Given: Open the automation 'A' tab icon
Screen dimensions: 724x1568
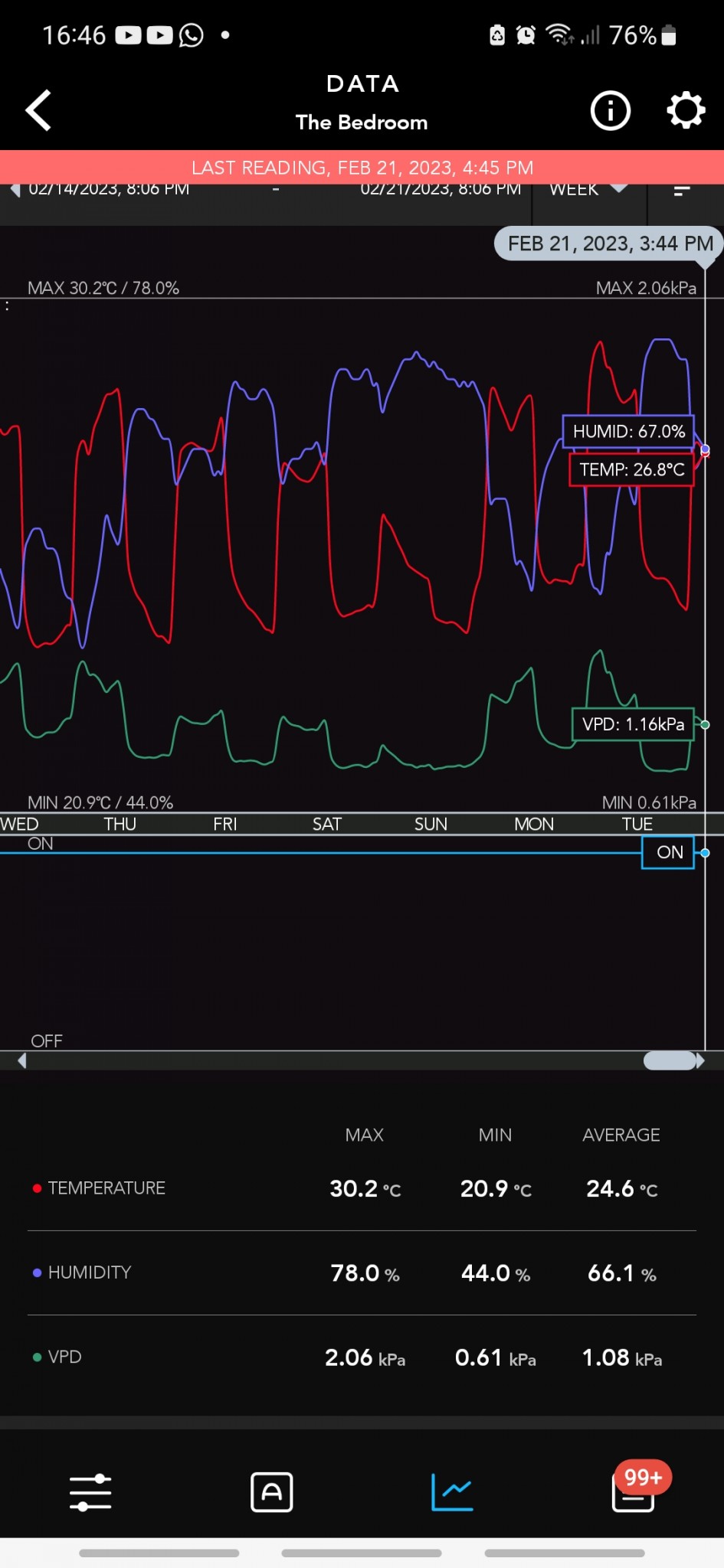Looking at the screenshot, I should [271, 1492].
